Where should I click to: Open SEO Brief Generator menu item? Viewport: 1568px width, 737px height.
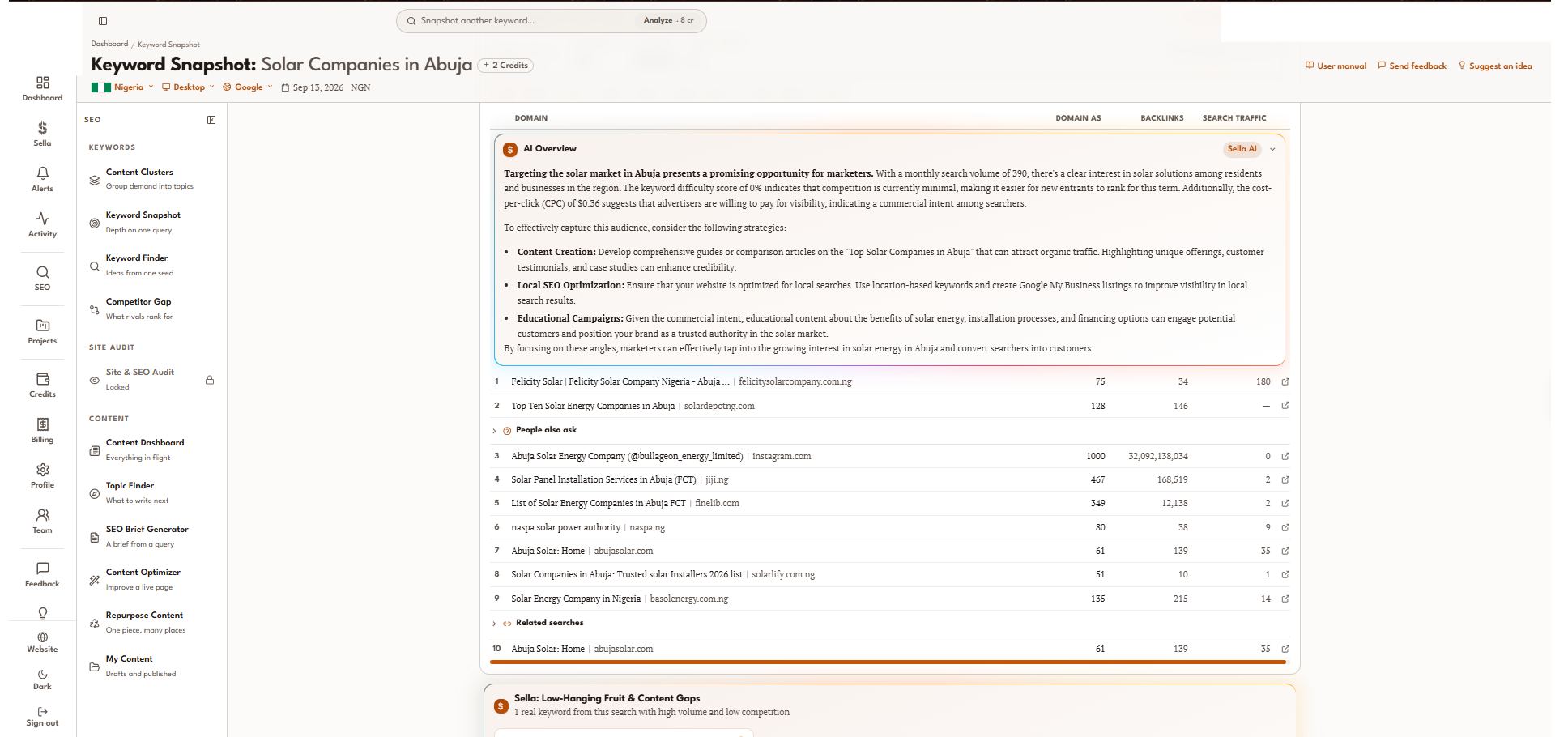point(151,536)
